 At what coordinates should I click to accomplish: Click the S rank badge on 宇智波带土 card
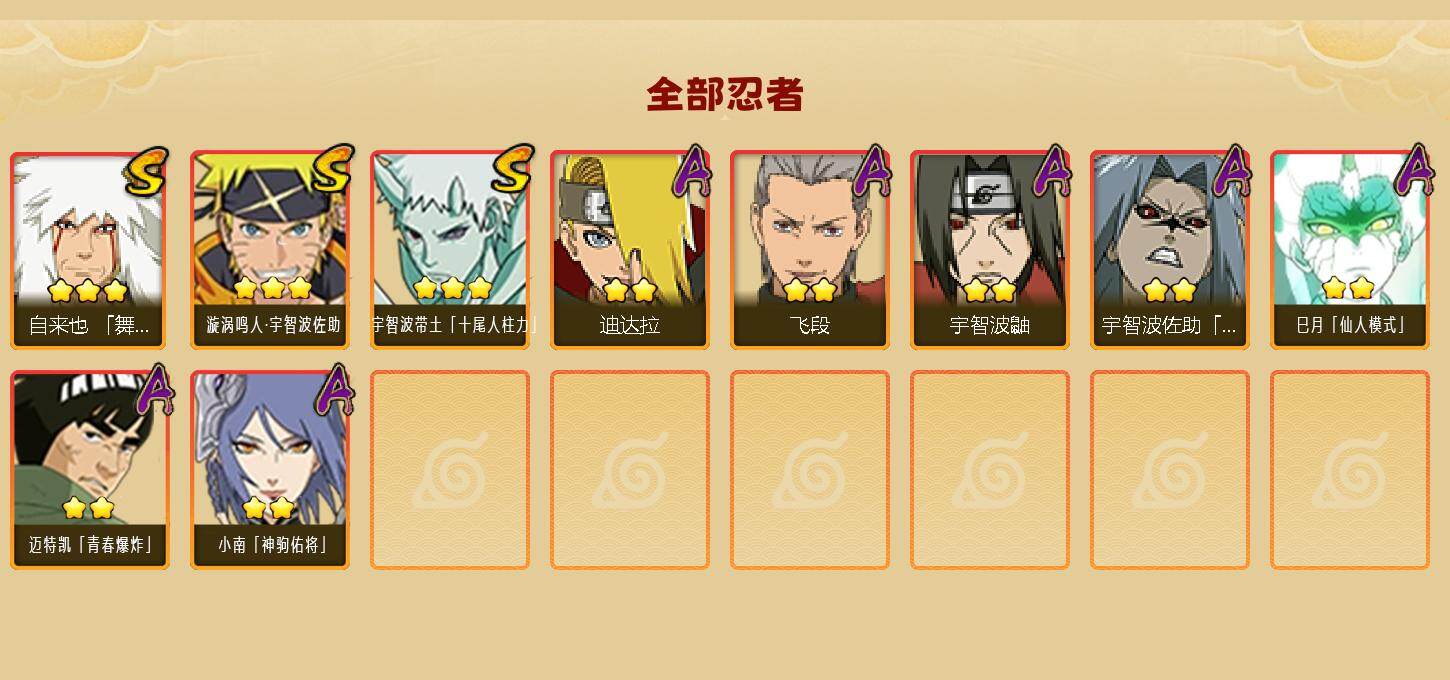[513, 168]
